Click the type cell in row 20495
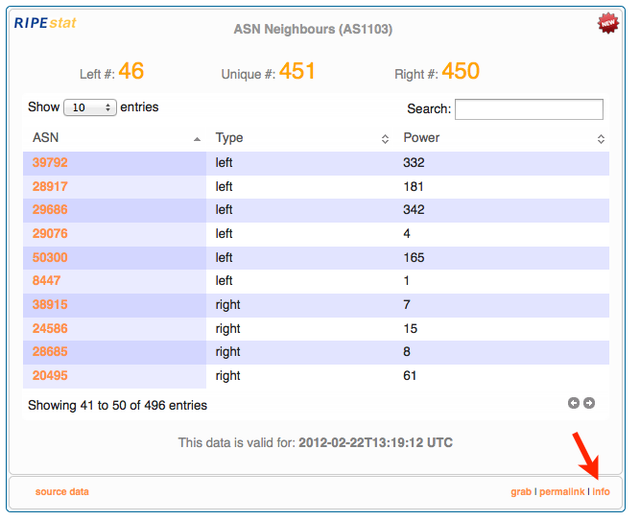The width and height of the screenshot is (640, 520). (x=228, y=376)
